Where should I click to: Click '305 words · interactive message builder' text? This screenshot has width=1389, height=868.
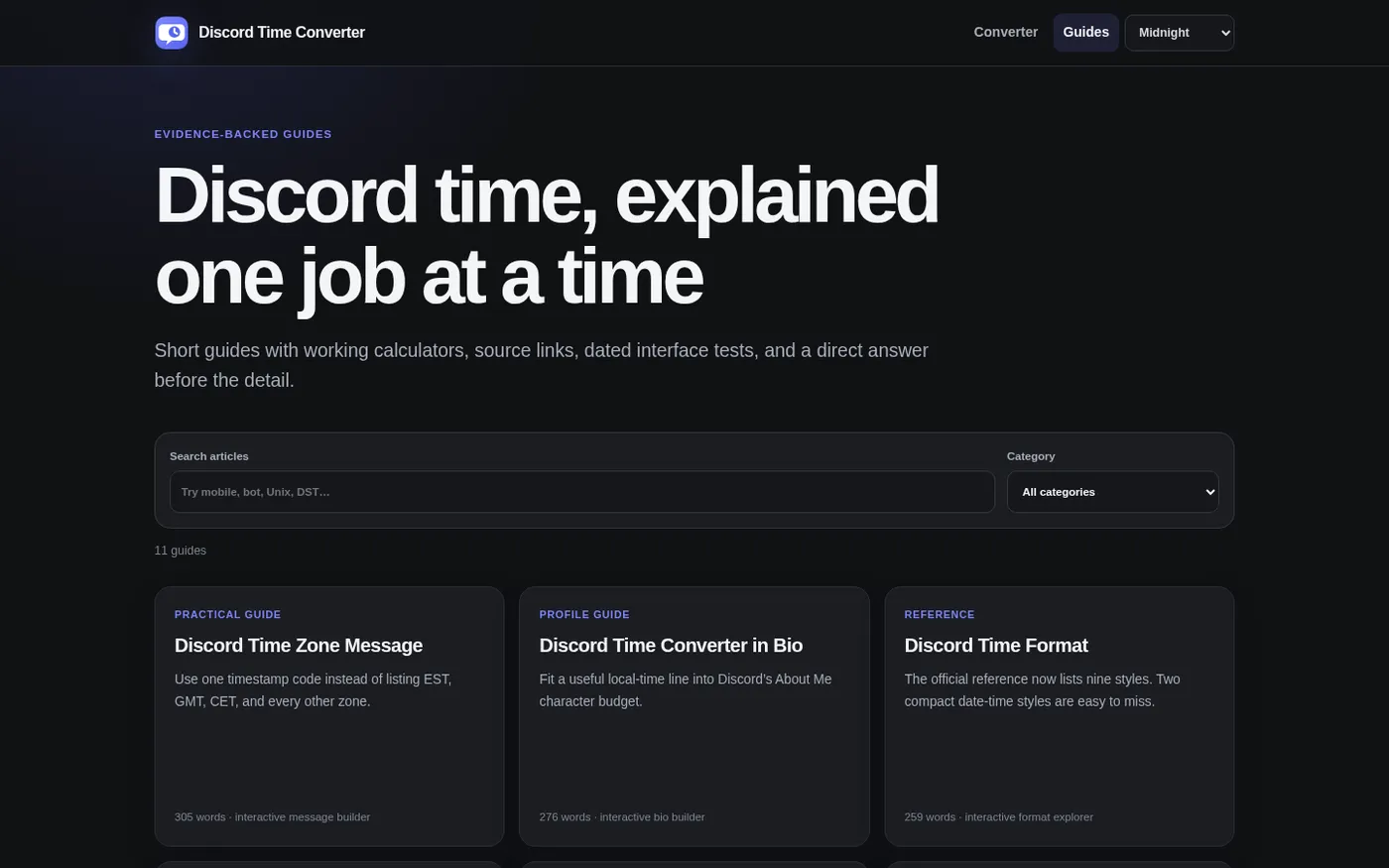(272, 817)
